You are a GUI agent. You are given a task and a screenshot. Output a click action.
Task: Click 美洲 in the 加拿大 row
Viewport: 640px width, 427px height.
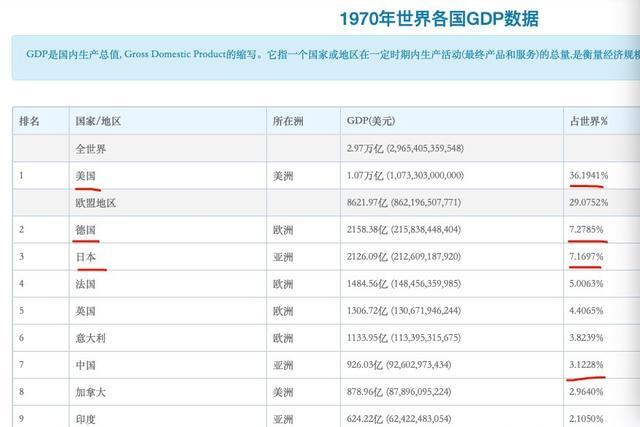283,392
